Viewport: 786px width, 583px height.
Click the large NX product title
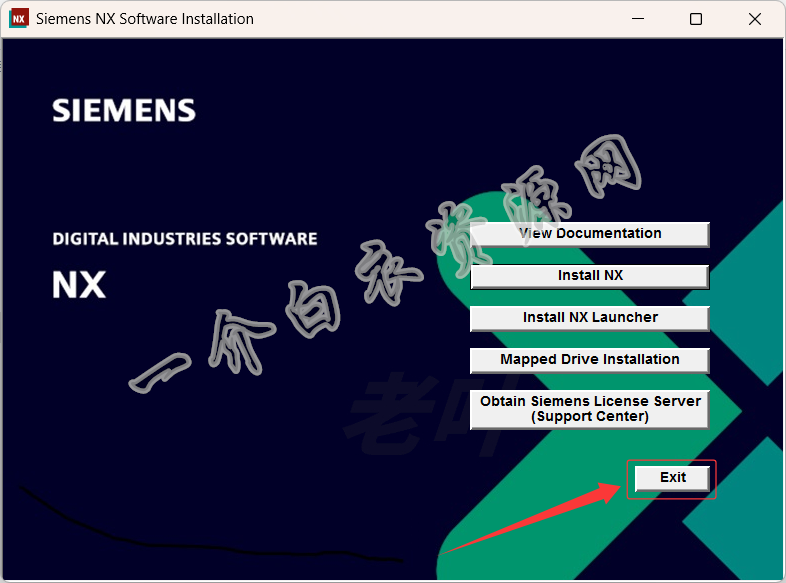(79, 285)
